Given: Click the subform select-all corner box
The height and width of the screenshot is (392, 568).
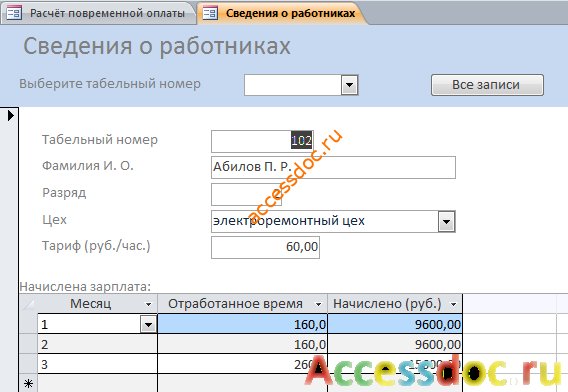Looking at the screenshot, I should 28,304.
